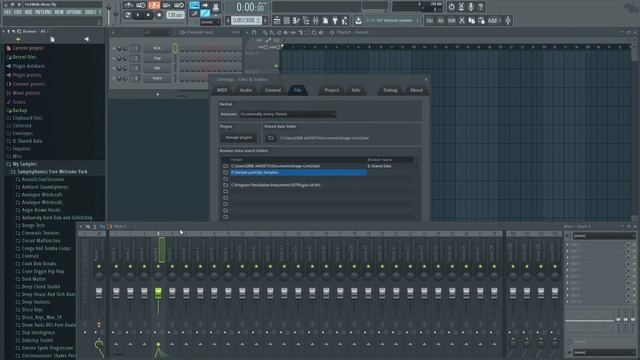The image size is (640, 360).
Task: Click the Alt modifier button in the toolbar
Action: point(440,20)
